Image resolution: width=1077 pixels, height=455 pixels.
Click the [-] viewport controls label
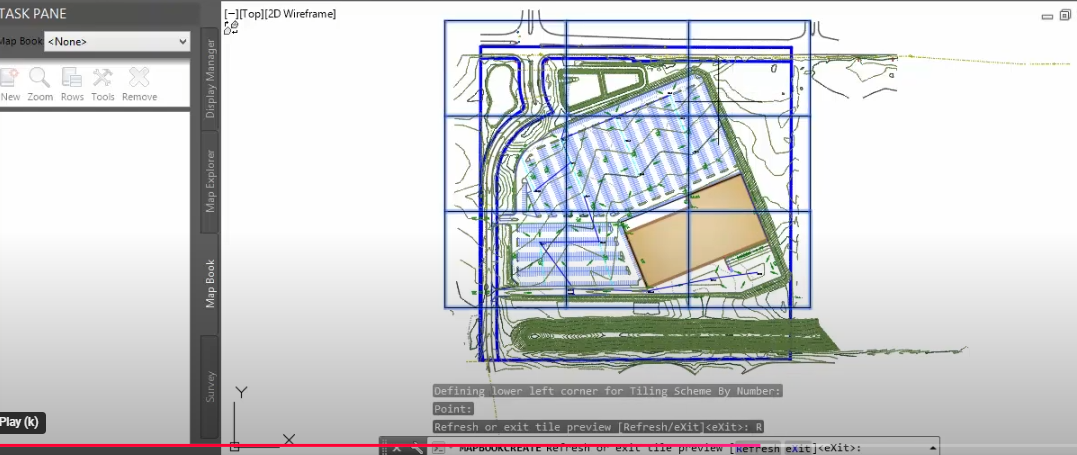(231, 14)
